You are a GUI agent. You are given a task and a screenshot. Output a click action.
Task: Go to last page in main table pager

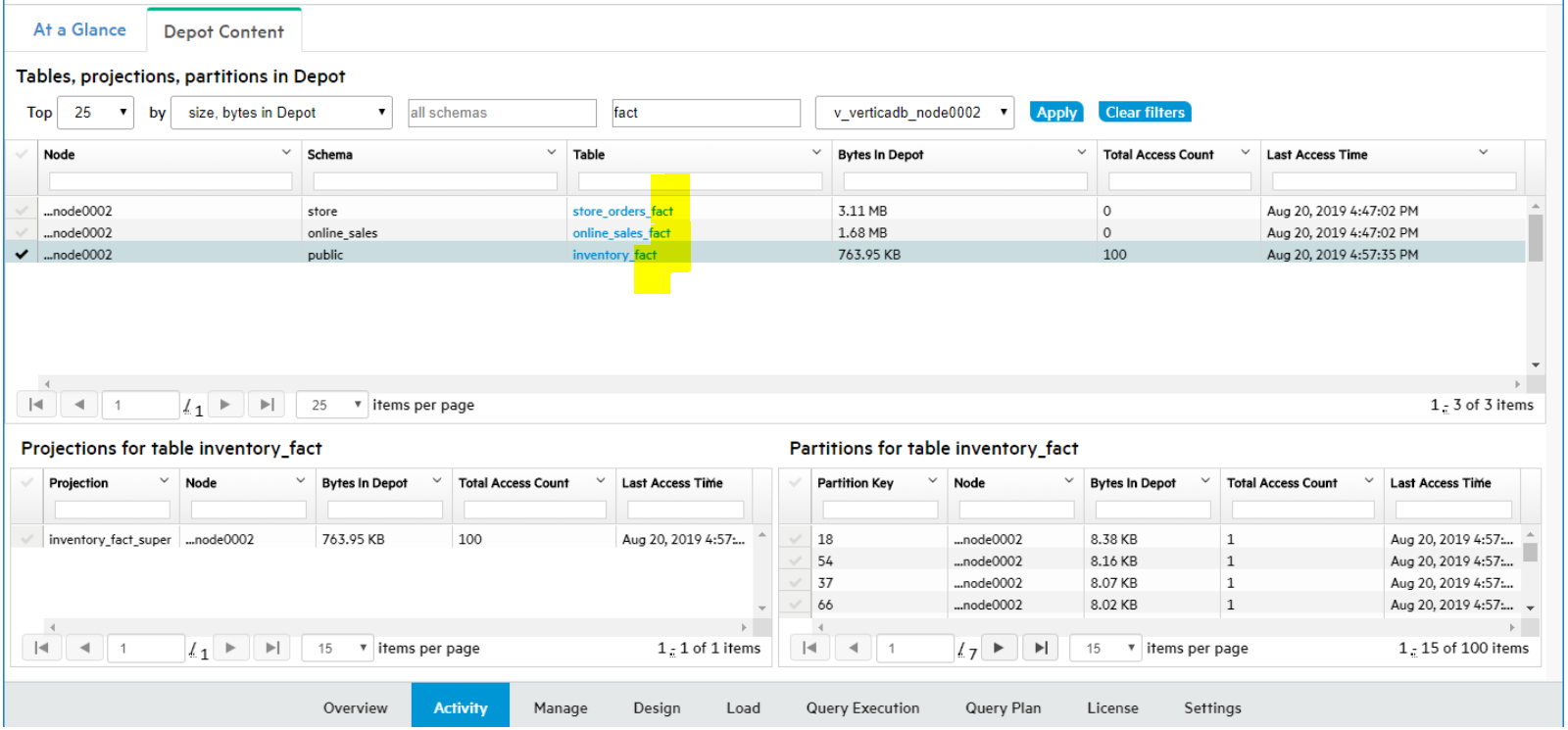tap(267, 405)
